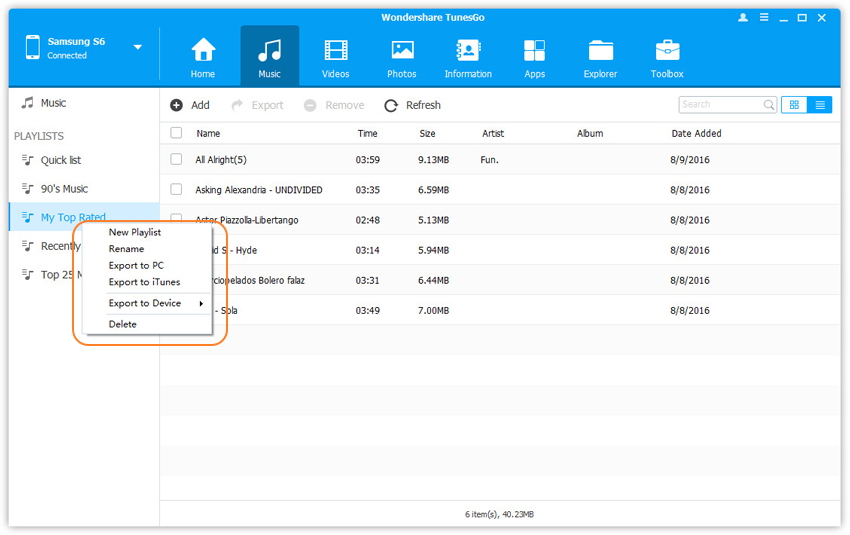Sort by the Date Added column header
Viewport: 850px width, 535px height.
pyautogui.click(x=696, y=133)
